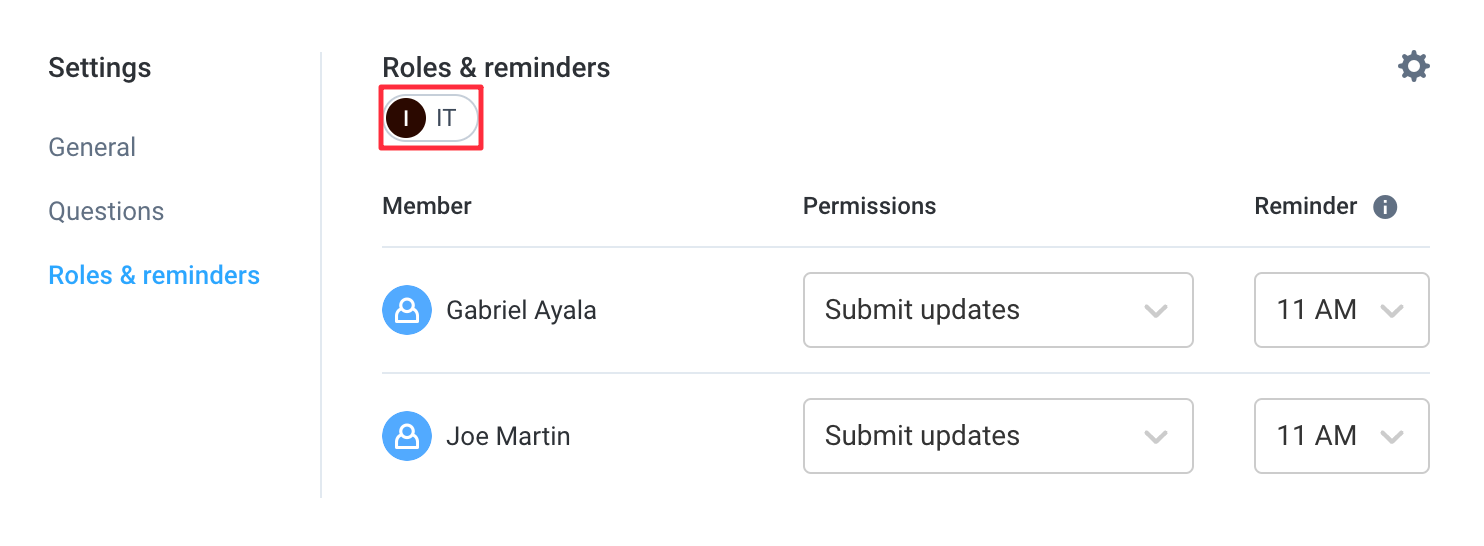Viewport: 1484px width, 546px height.
Task: Click Joe Martin's avatar icon
Action: point(407,436)
